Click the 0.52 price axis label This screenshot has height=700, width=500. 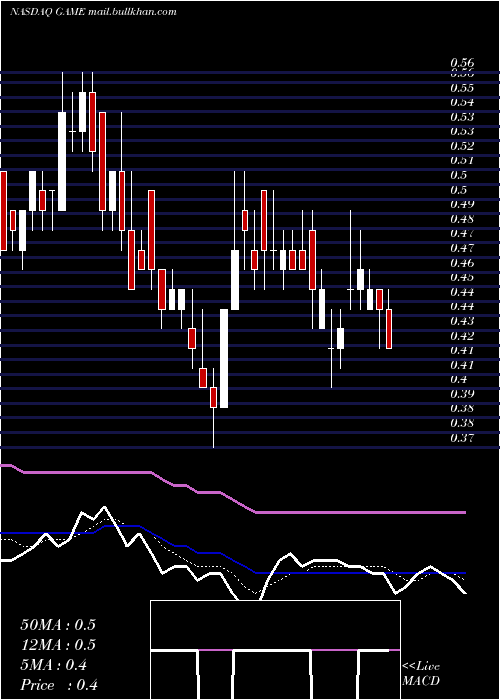(x=462, y=146)
